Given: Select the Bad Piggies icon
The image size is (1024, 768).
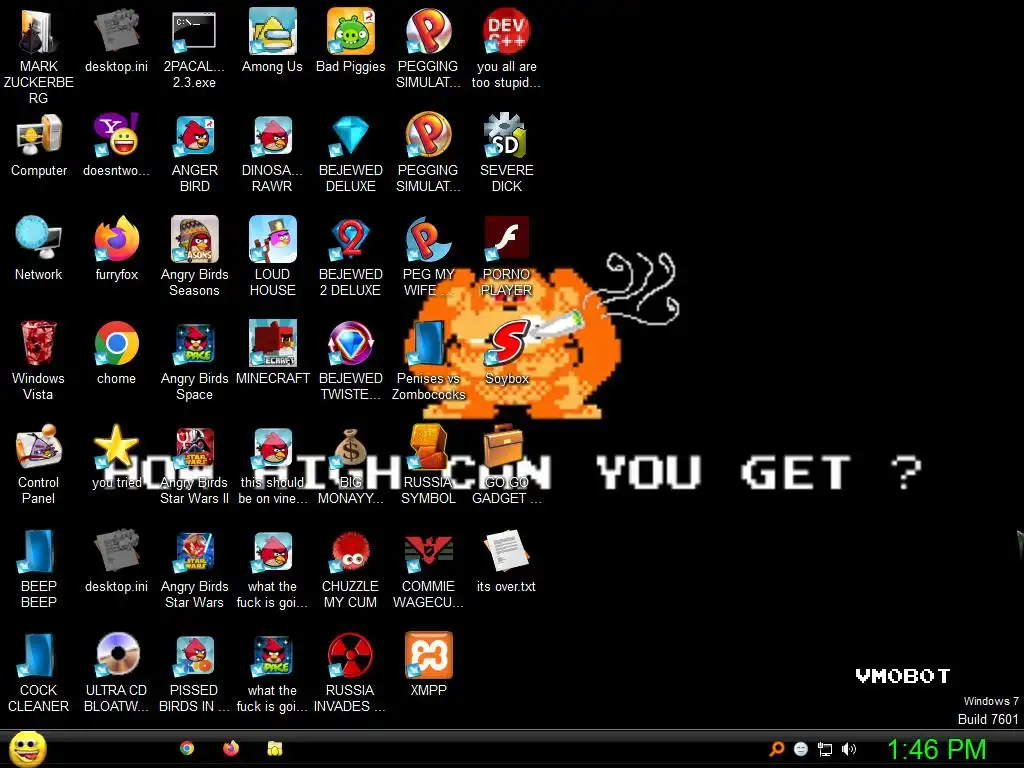Looking at the screenshot, I should (351, 31).
